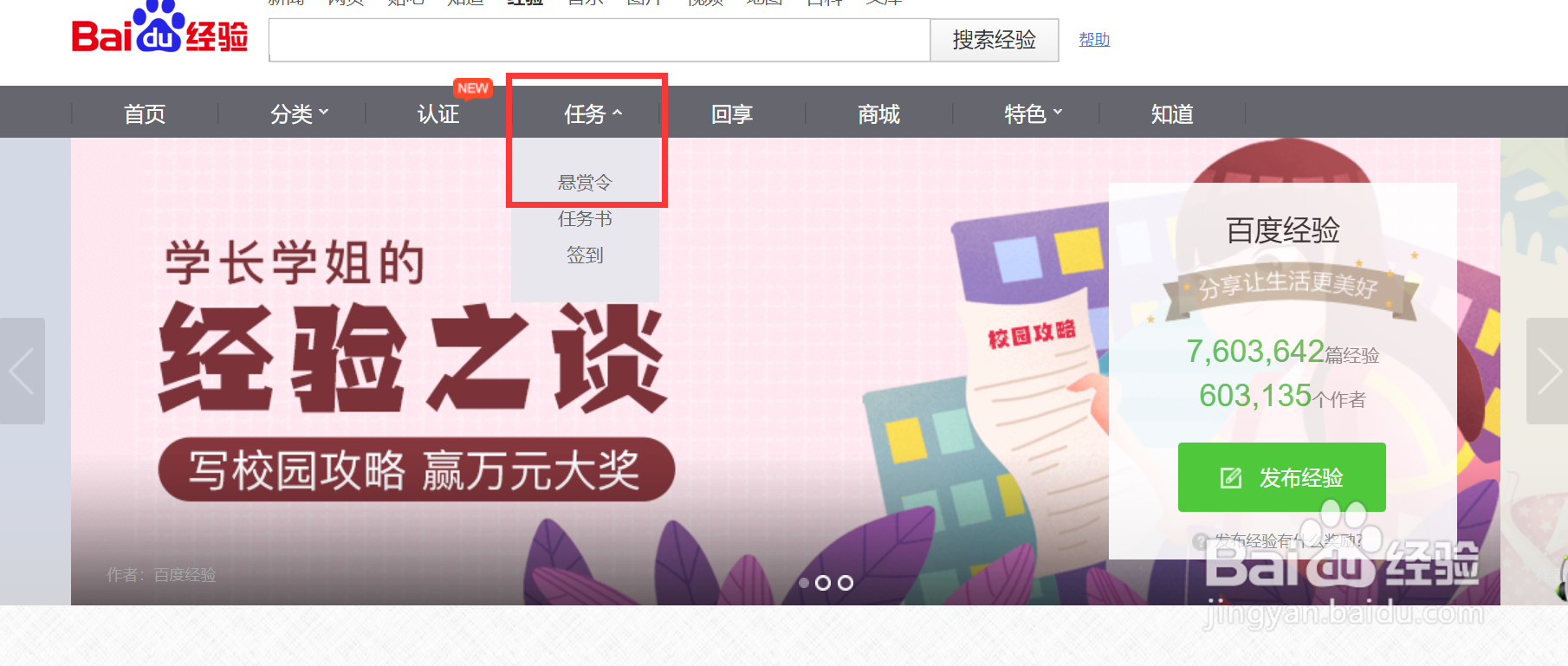The image size is (1568, 666).
Task: Click the 作者: 百度经验 caption
Action: point(161,575)
